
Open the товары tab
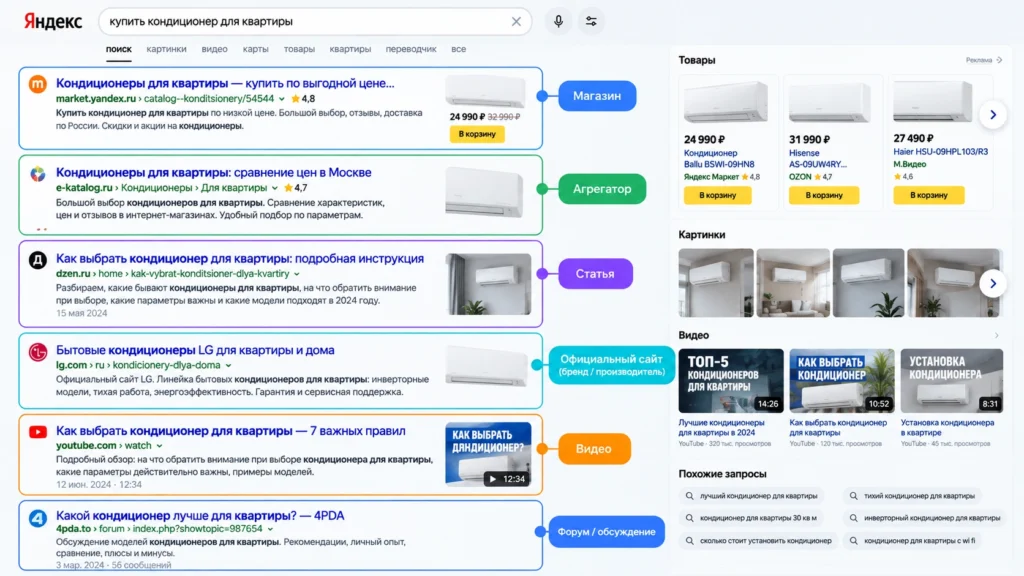coord(299,49)
